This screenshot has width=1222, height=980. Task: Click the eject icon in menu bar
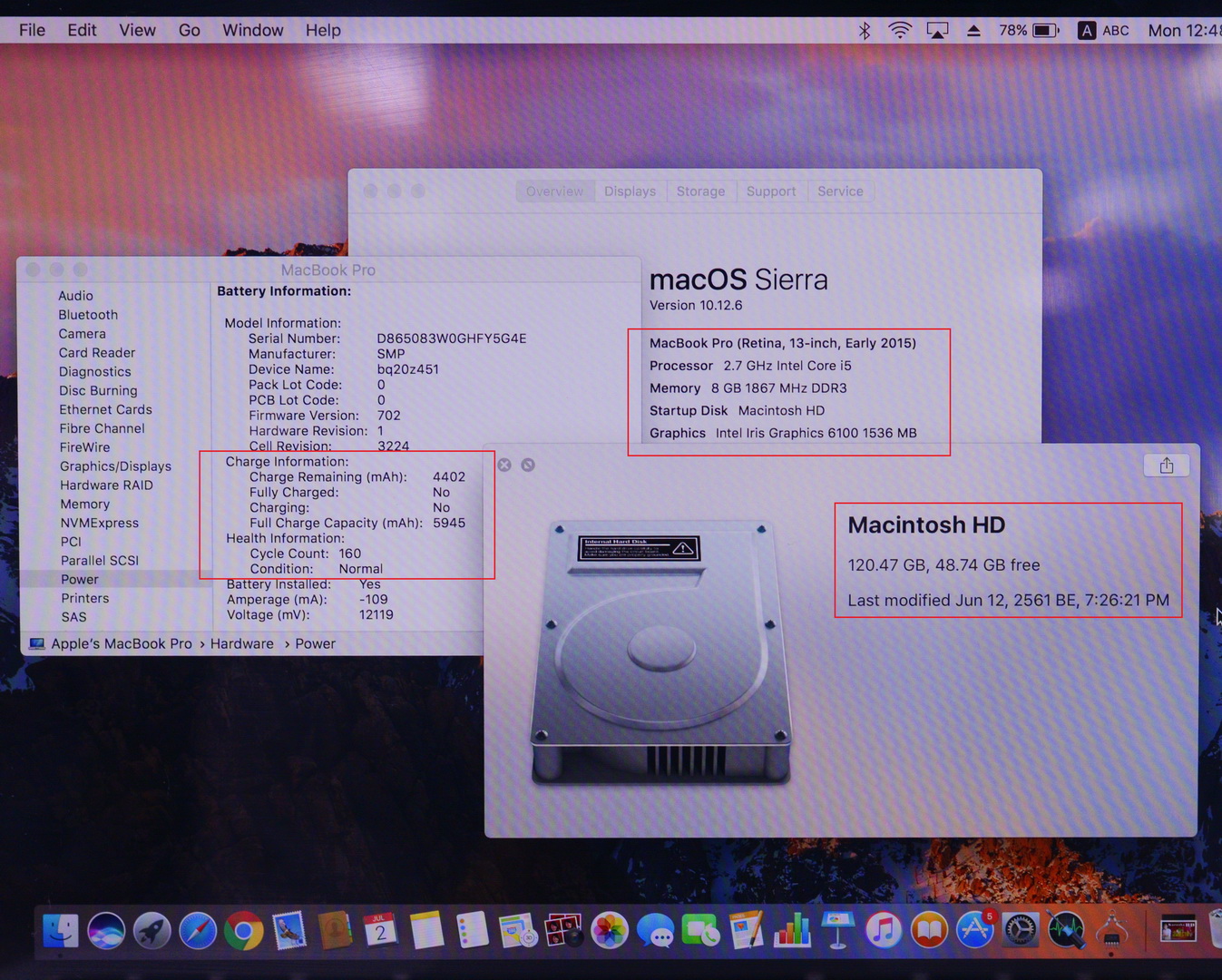click(973, 31)
